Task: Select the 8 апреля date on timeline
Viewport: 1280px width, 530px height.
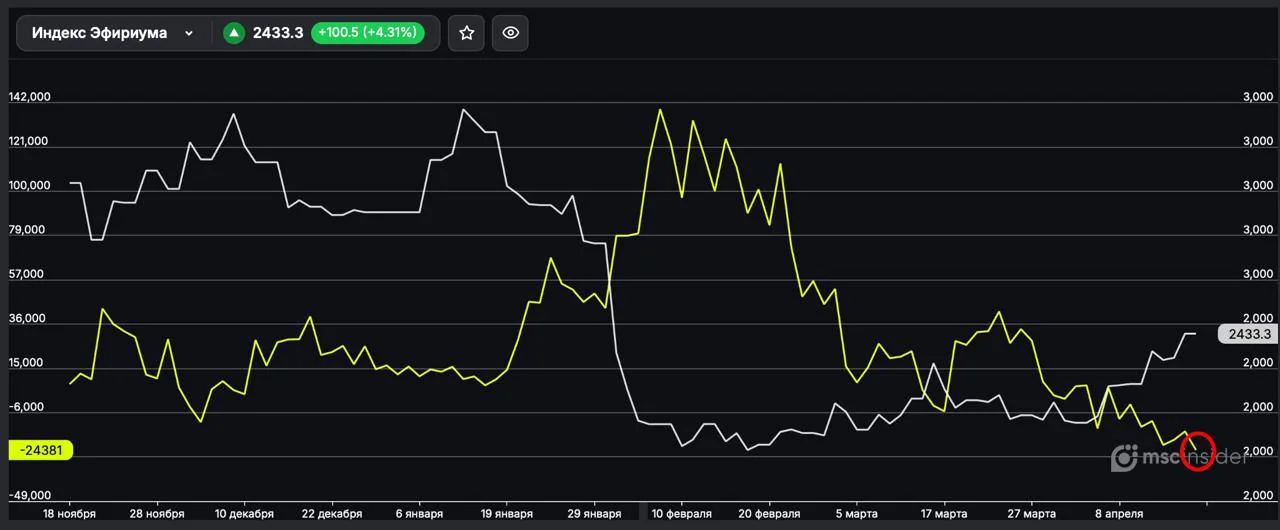Action: pyautogui.click(x=1118, y=514)
